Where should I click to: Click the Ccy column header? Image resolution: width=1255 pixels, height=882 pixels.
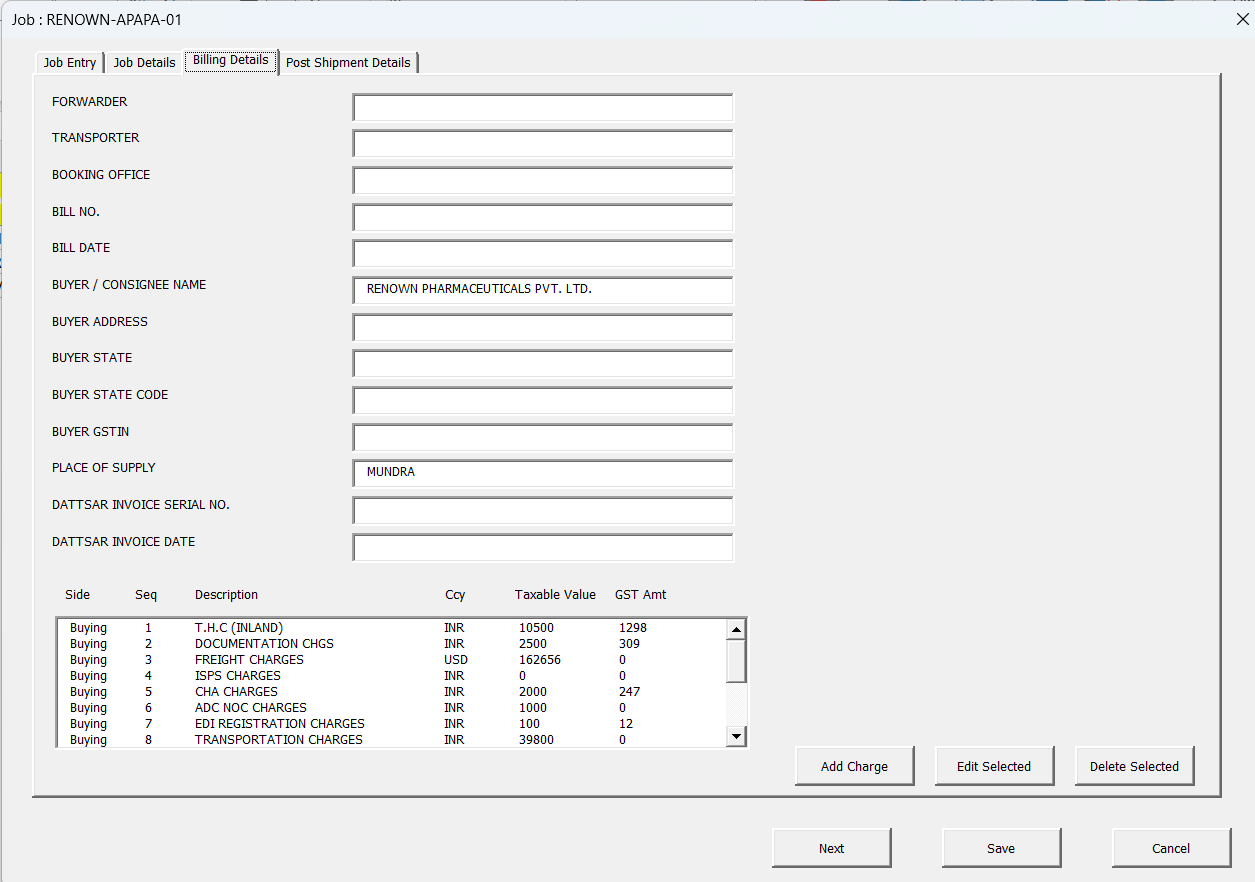[x=455, y=595]
